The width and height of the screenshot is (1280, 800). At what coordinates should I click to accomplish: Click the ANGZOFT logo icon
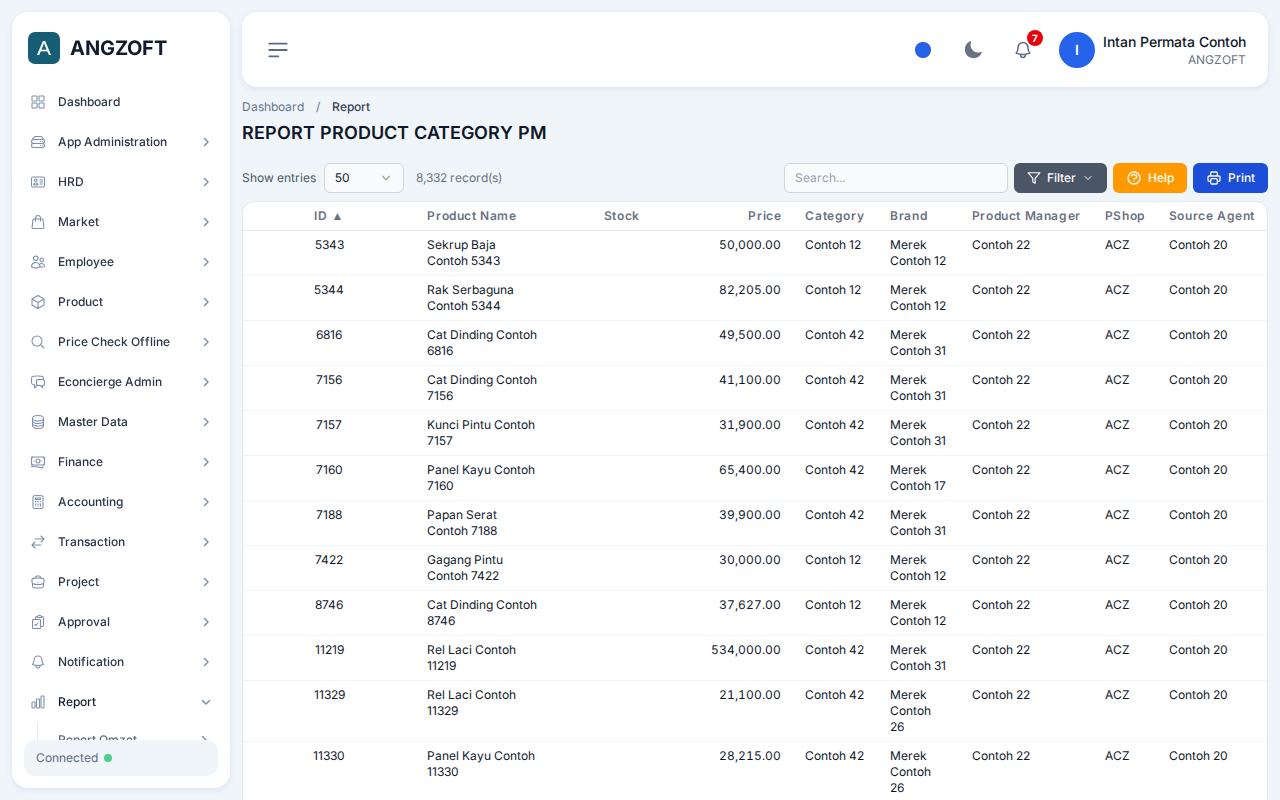tap(44, 48)
